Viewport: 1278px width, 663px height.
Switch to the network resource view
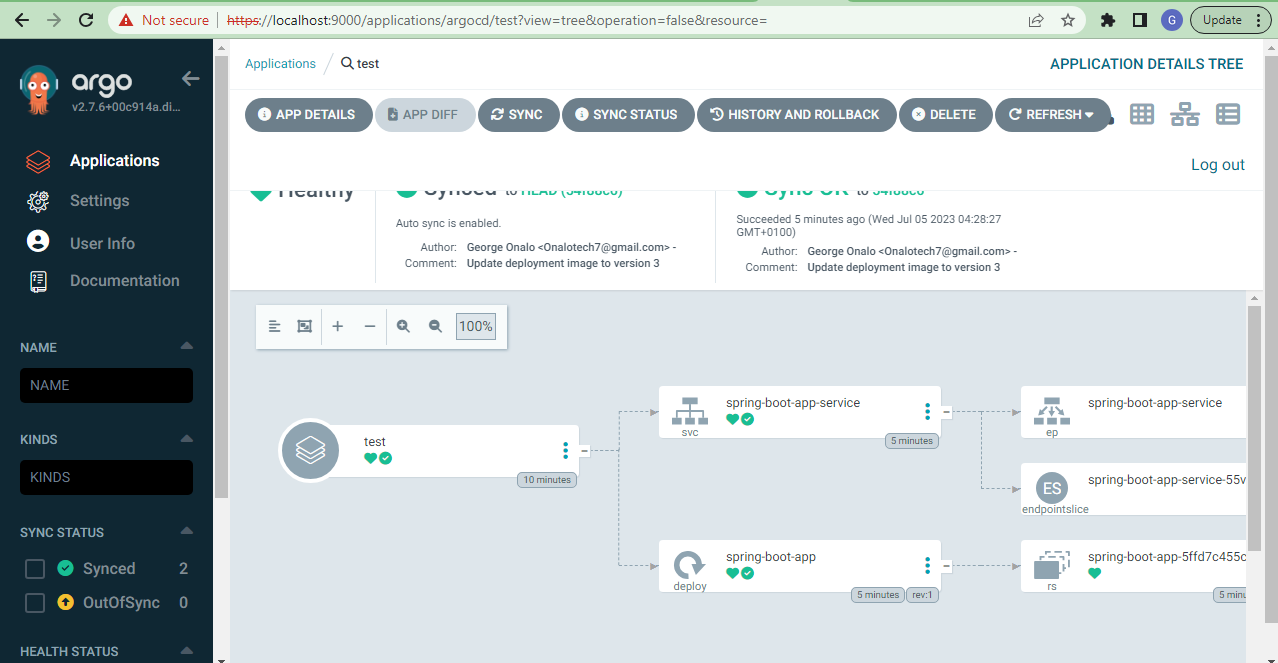pos(1184,113)
